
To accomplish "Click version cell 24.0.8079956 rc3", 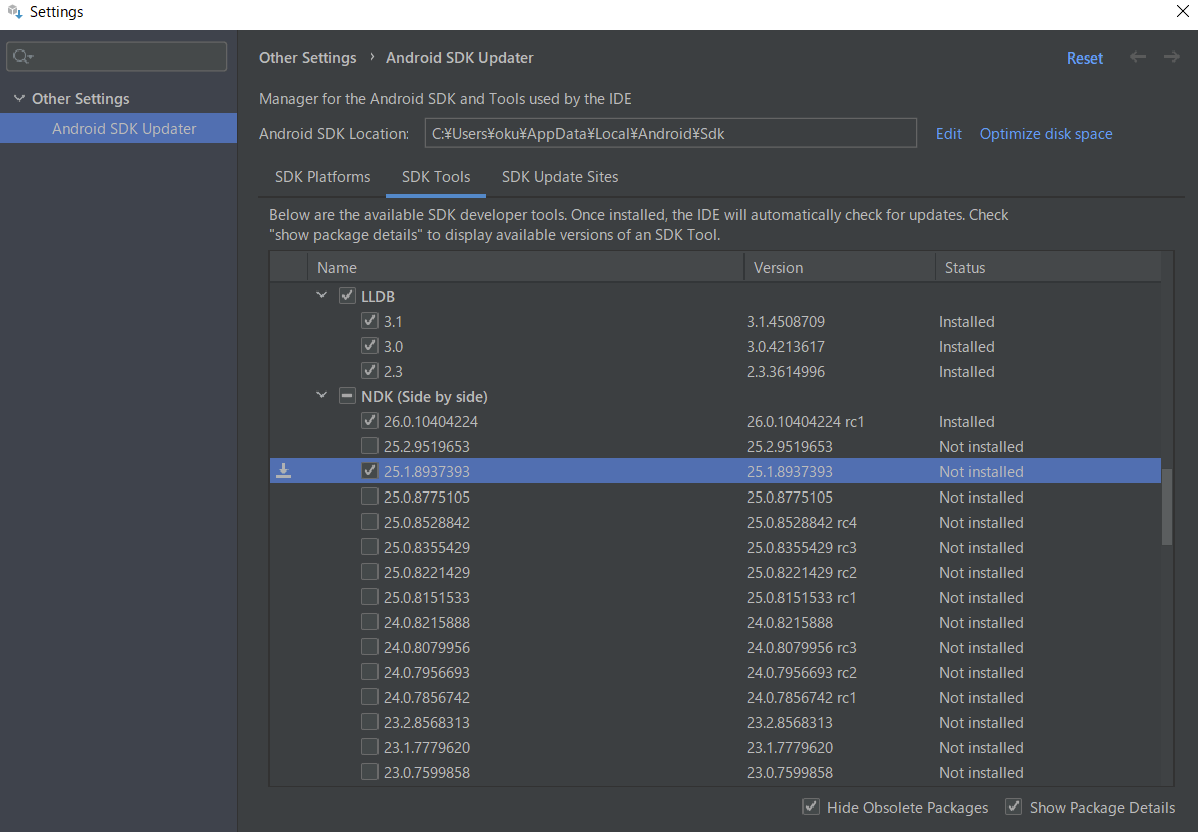I will pyautogui.click(x=801, y=647).
